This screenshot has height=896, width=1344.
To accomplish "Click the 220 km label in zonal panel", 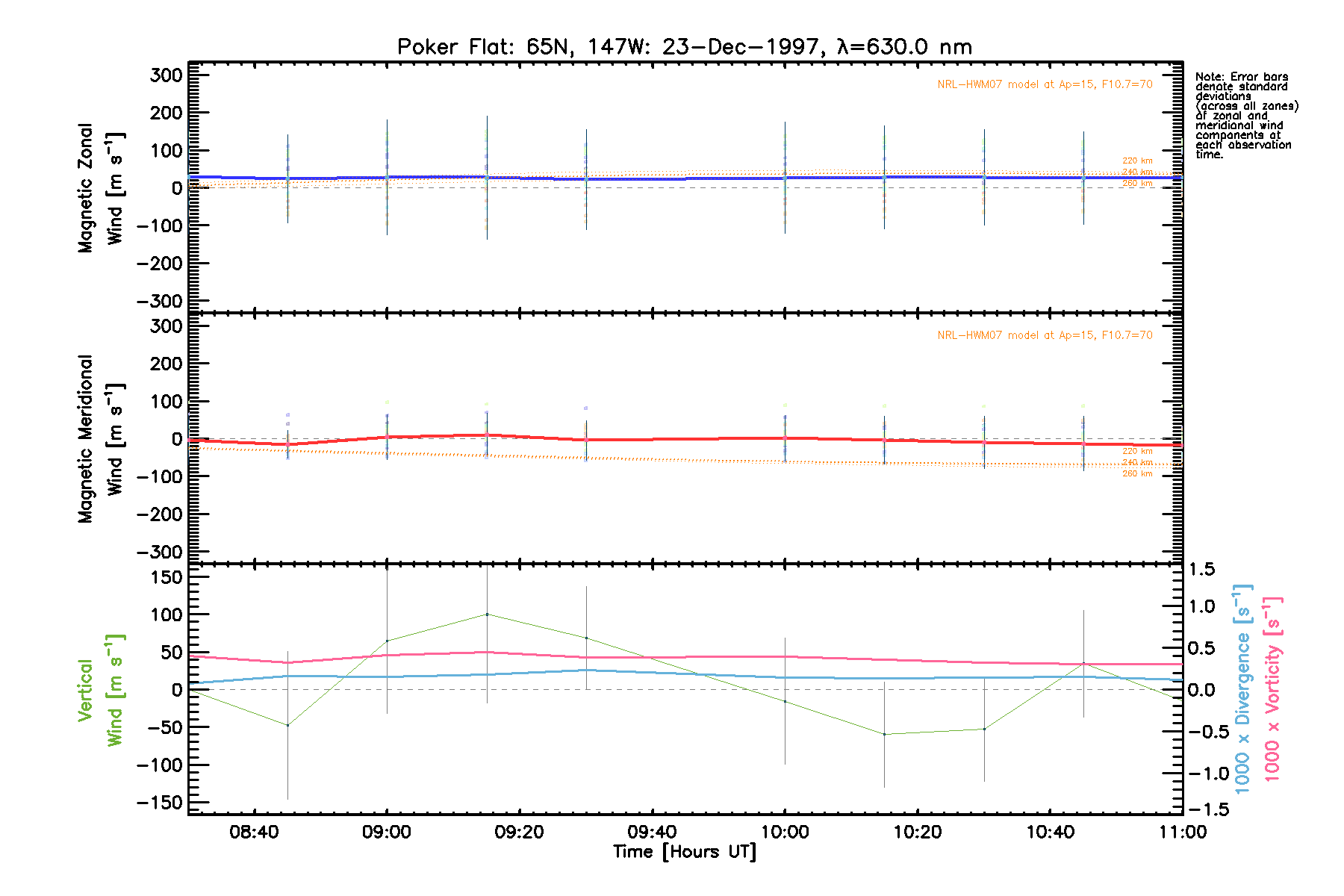I will coord(1137,161).
